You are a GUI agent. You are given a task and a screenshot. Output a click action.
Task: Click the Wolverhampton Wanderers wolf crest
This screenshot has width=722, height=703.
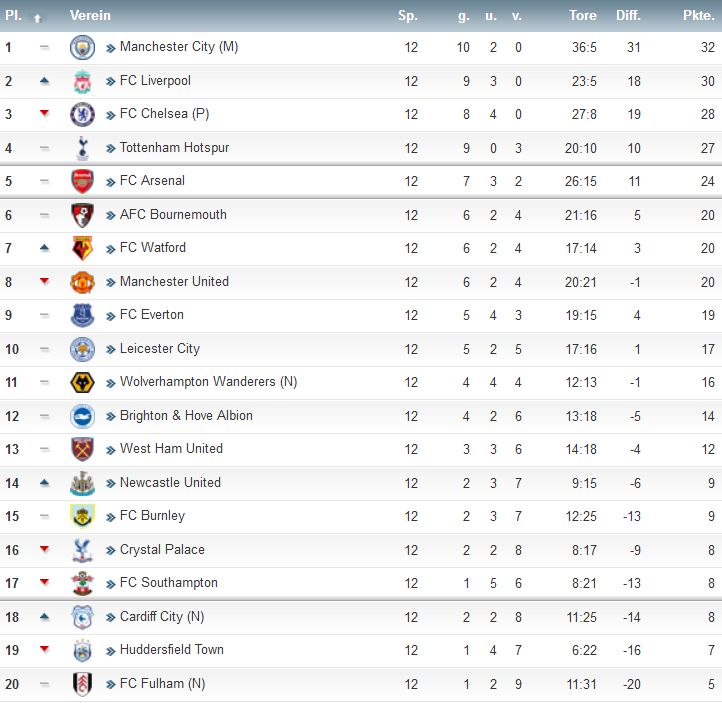[x=82, y=383]
